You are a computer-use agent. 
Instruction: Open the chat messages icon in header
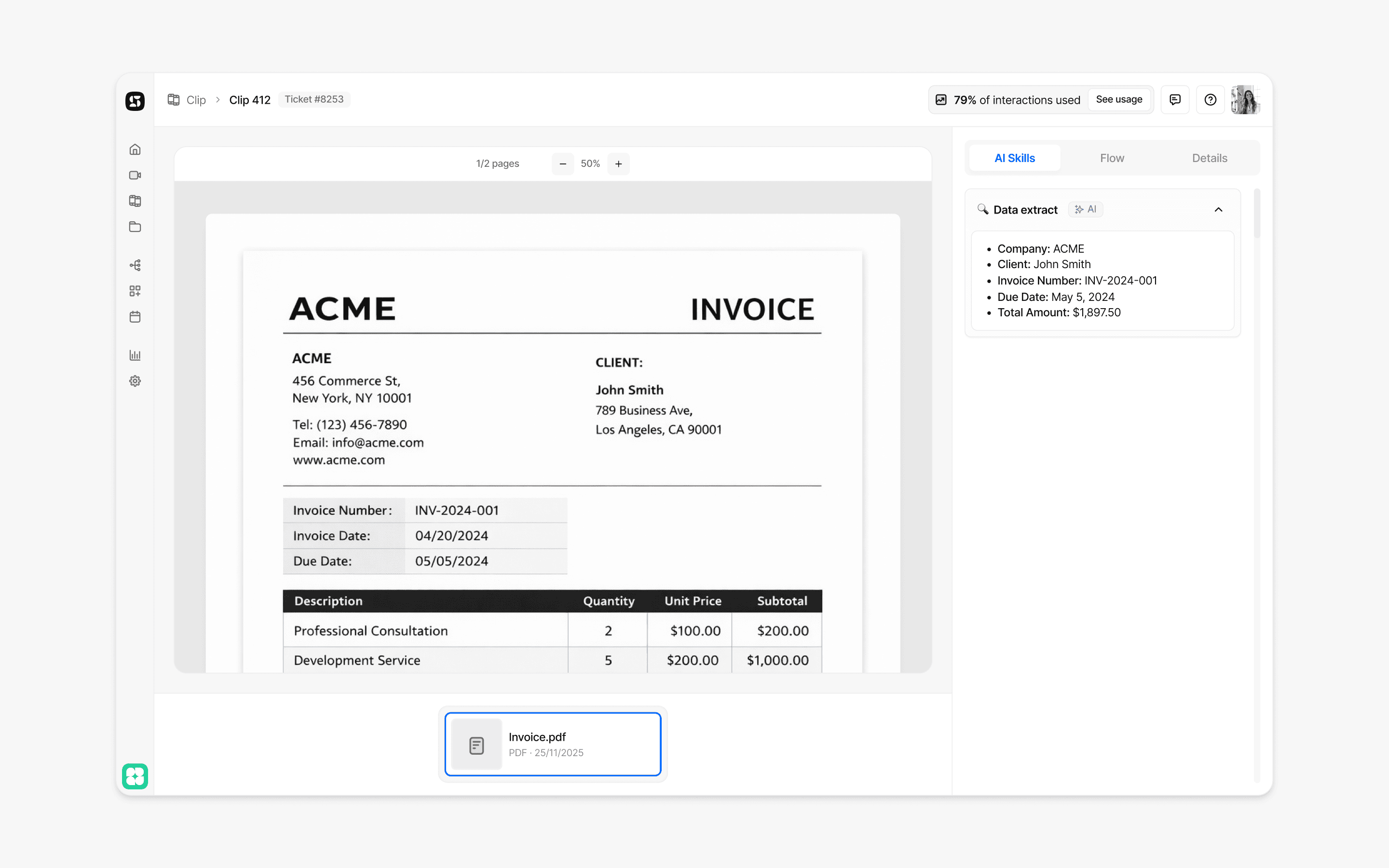1175,100
